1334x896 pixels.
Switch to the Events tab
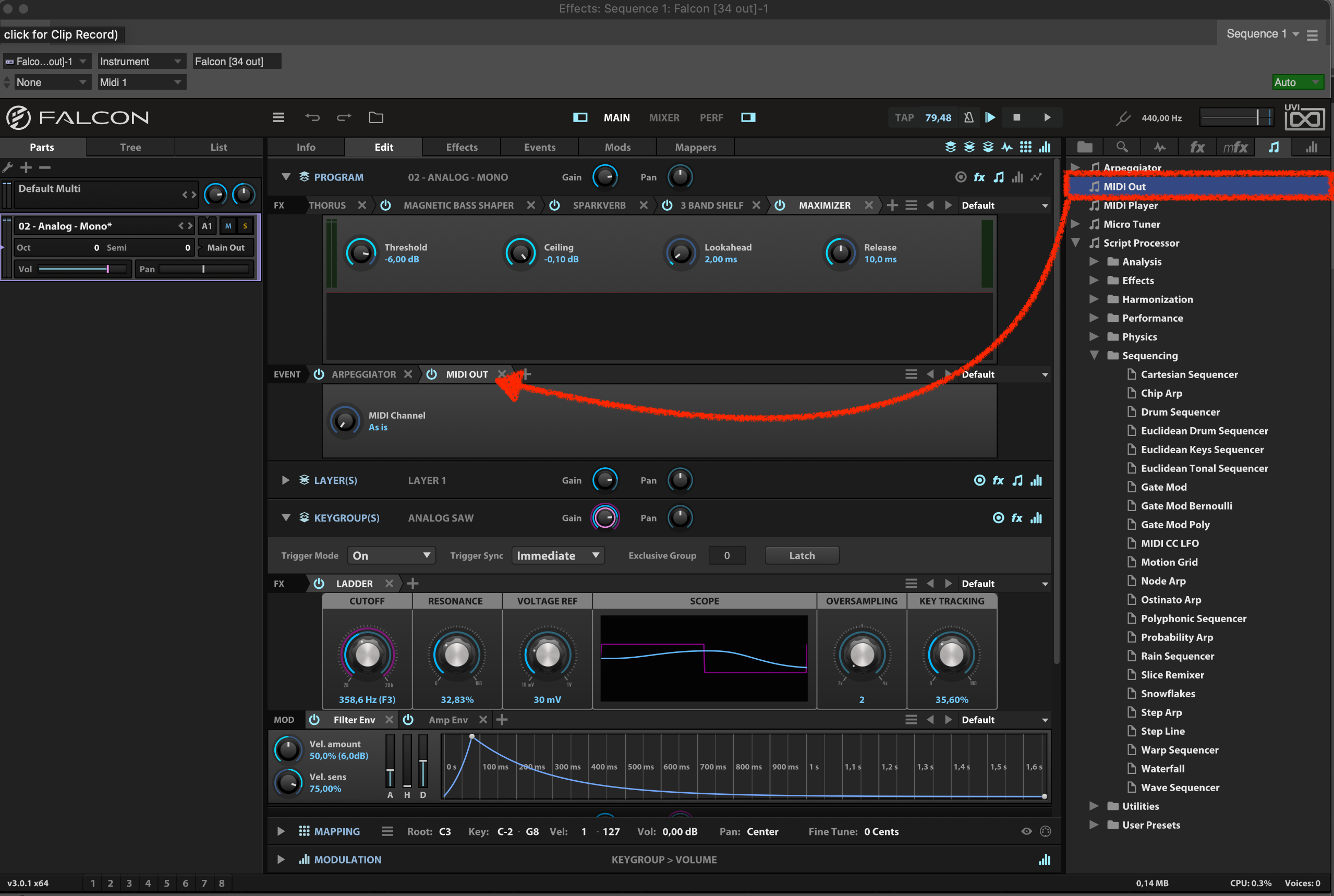point(539,148)
